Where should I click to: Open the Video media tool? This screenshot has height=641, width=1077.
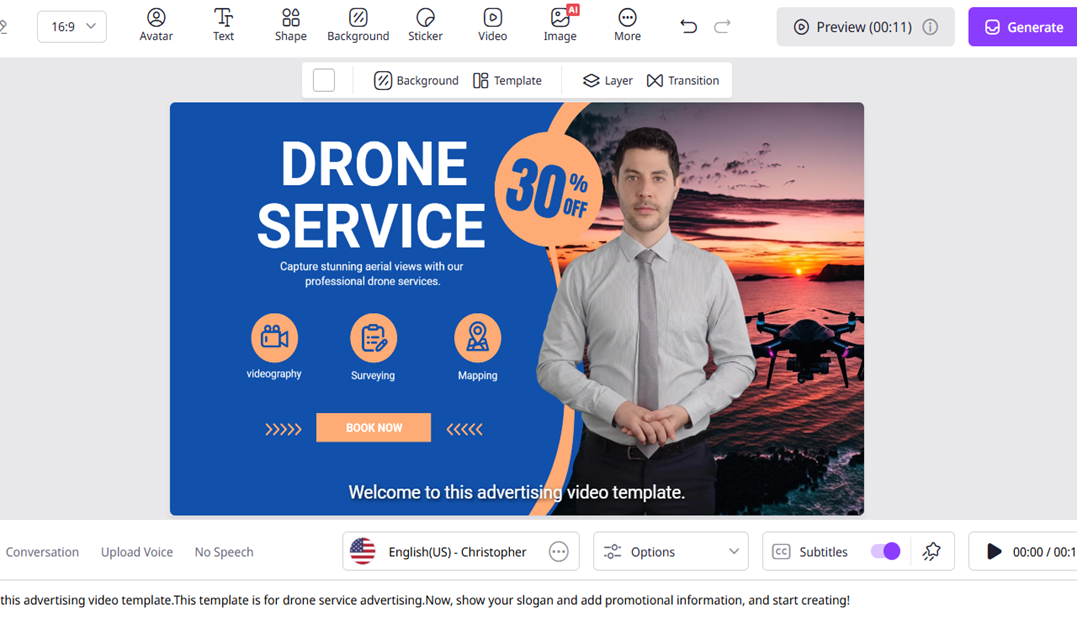point(492,25)
